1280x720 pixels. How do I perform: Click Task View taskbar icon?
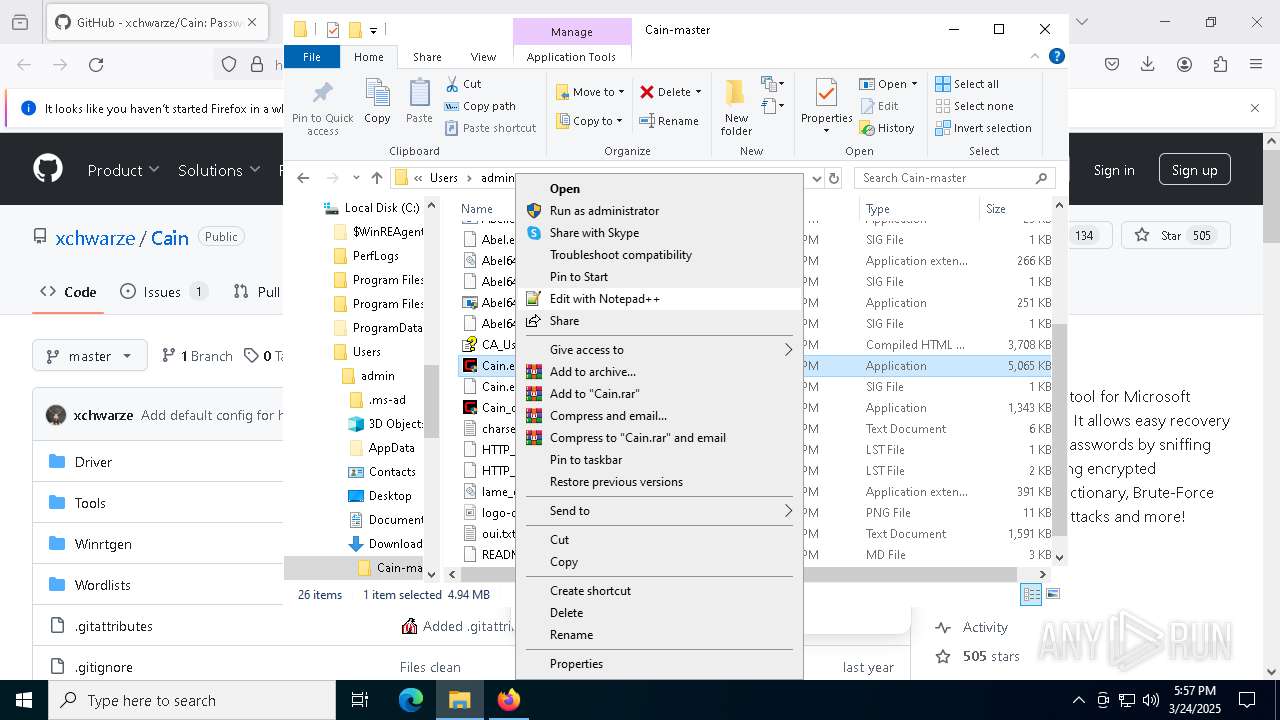[360, 700]
